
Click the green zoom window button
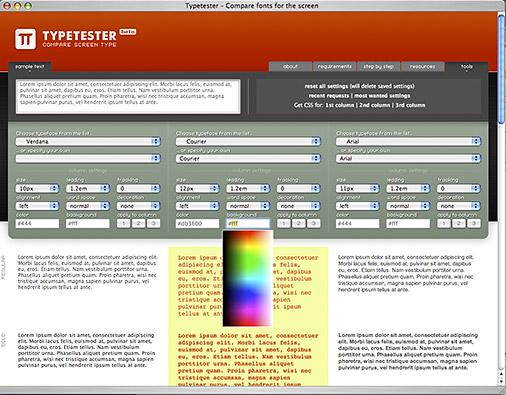tap(28, 6)
